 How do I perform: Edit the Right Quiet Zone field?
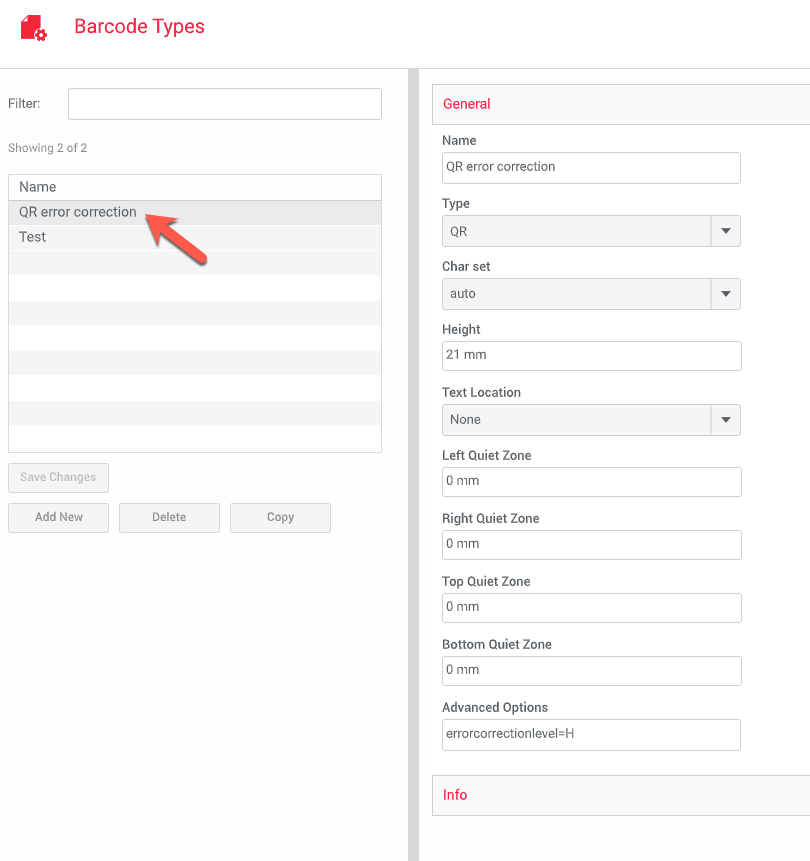click(x=590, y=545)
